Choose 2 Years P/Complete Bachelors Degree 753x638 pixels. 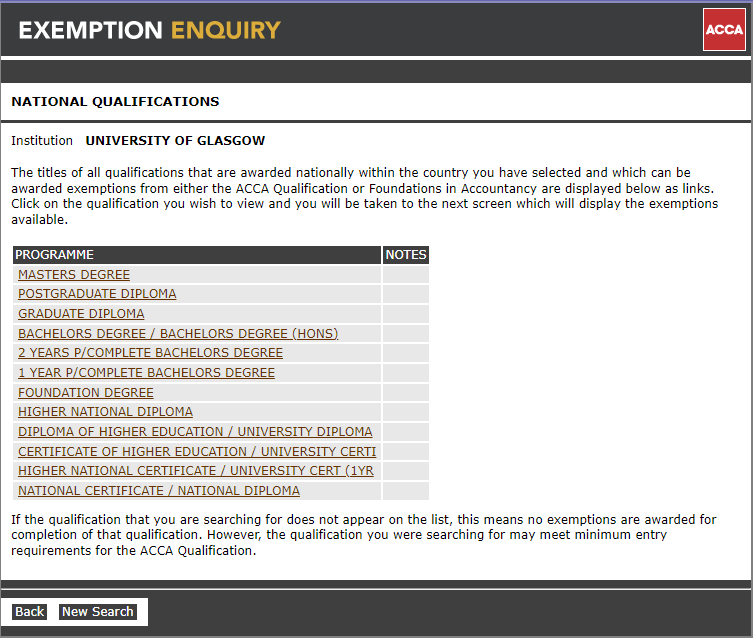coord(150,353)
